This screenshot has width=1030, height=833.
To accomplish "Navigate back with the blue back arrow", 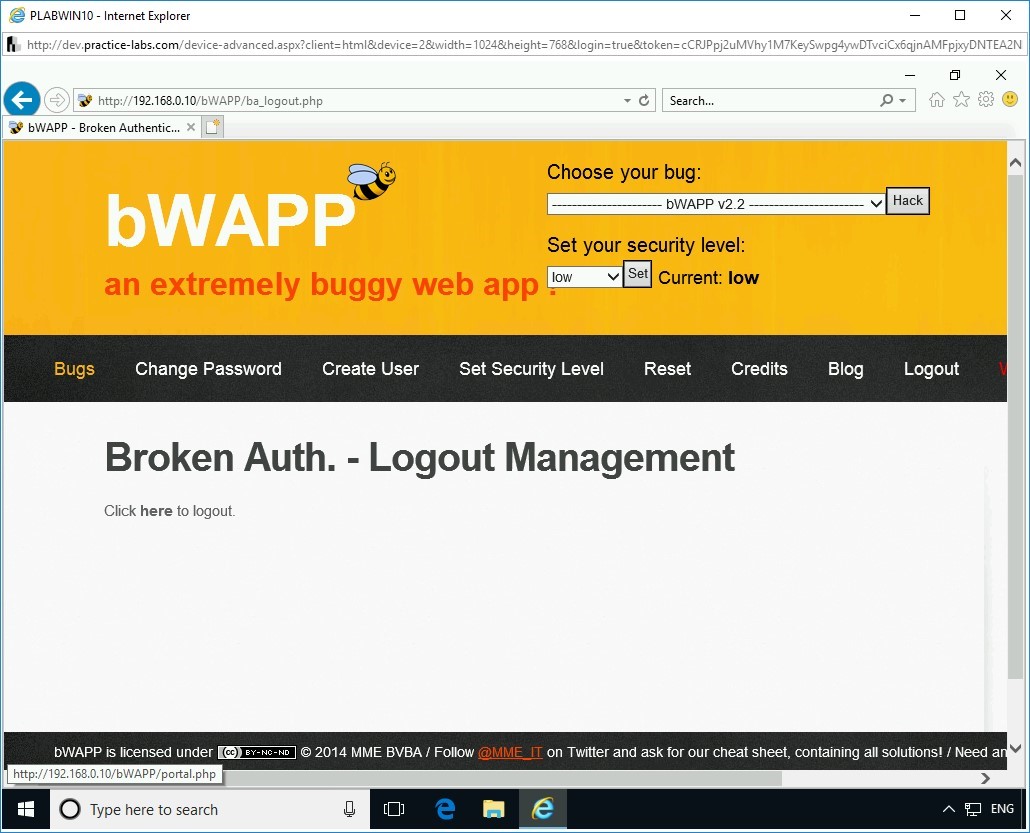I will (x=21, y=99).
